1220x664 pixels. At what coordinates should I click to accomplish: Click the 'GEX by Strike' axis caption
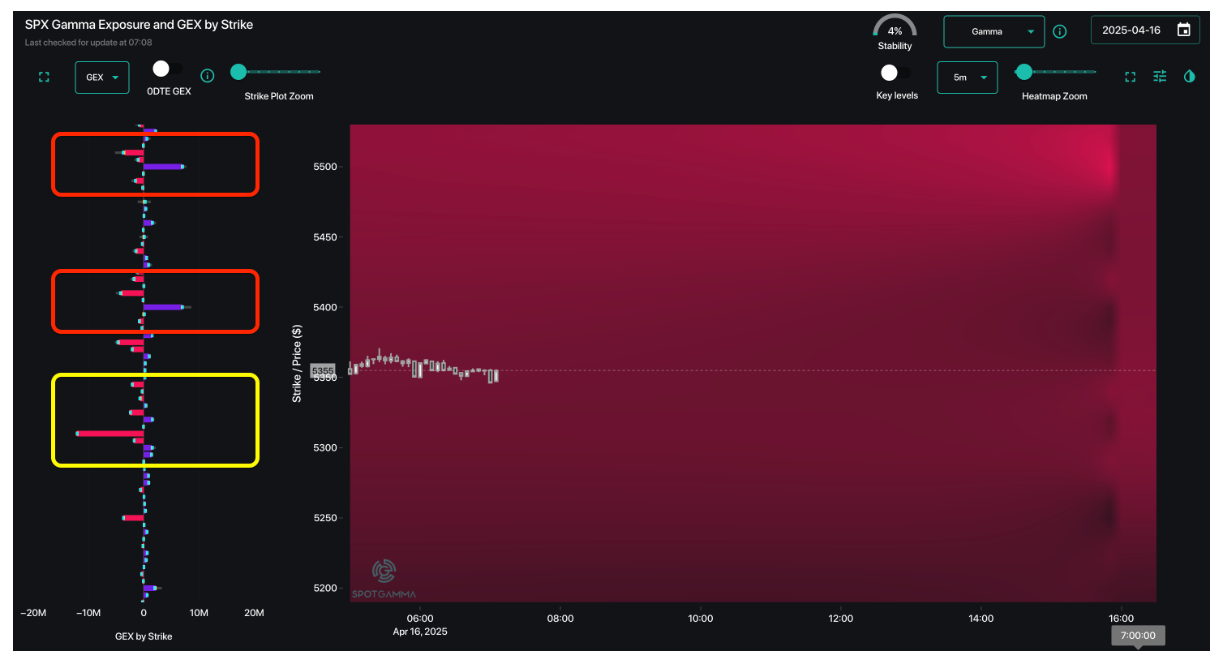point(144,636)
